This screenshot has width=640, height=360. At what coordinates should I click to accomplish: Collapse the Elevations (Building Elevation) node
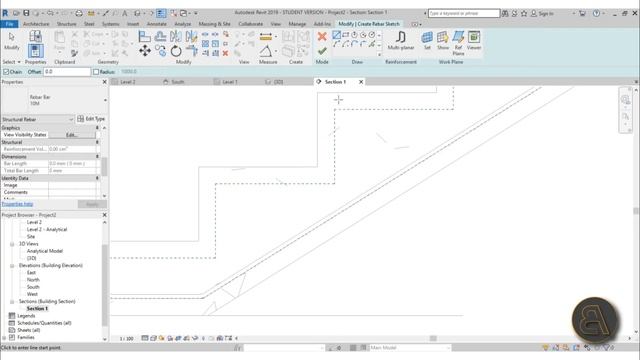(x=12, y=266)
